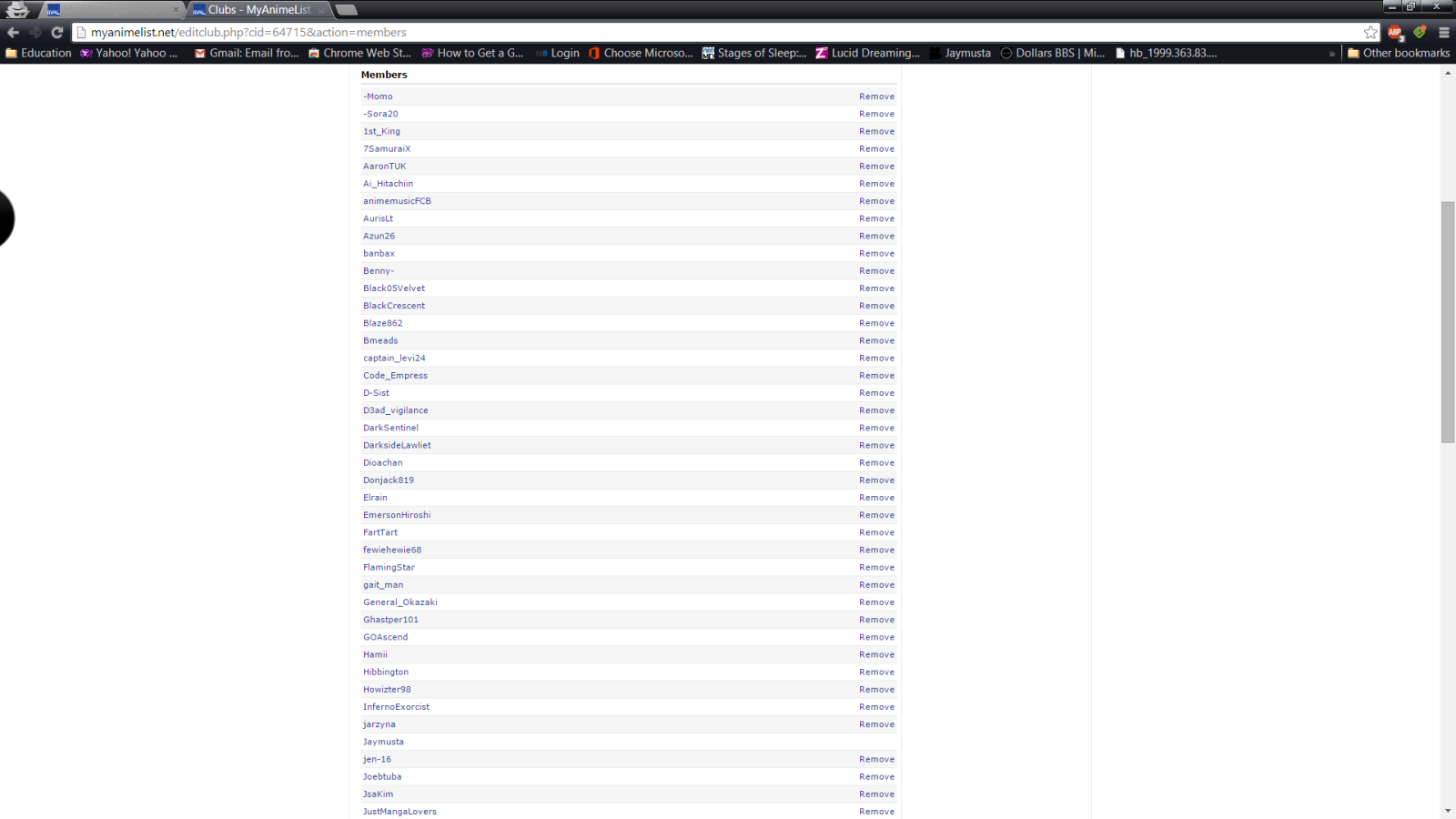Bookmark this page with star icon
The height and width of the screenshot is (819, 1456).
[1370, 32]
